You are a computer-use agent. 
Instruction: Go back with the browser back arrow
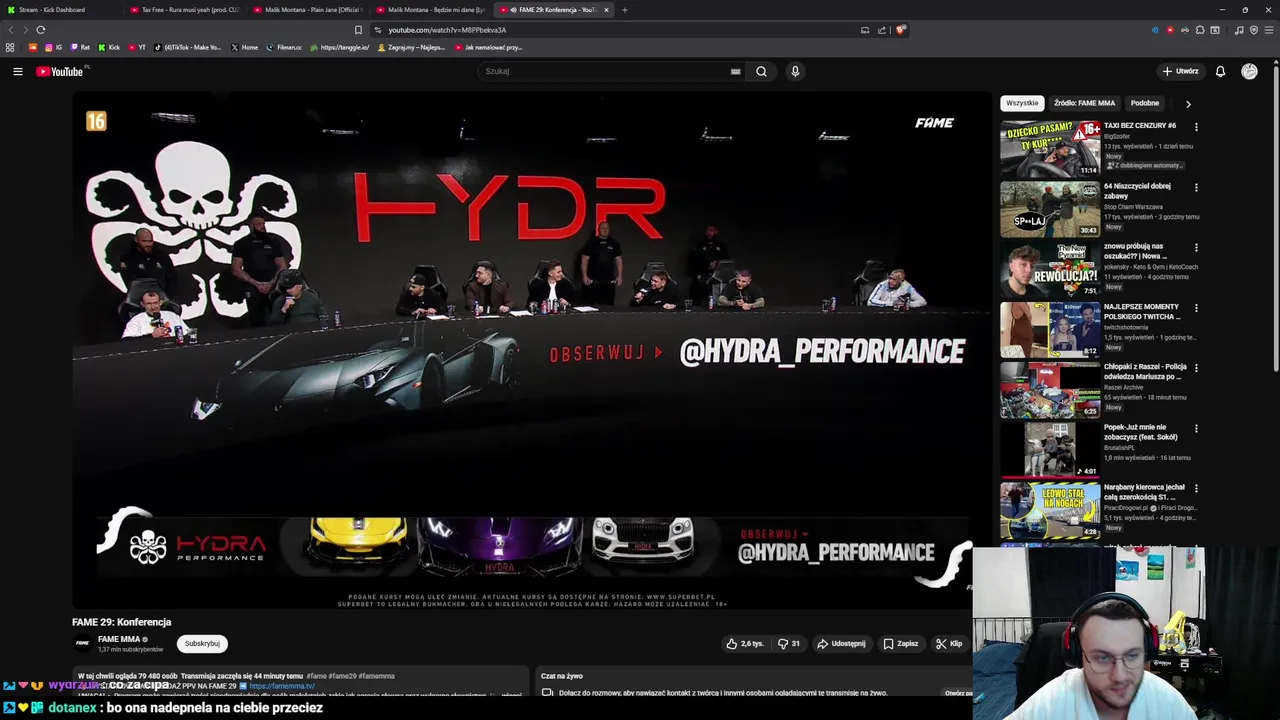[12, 30]
